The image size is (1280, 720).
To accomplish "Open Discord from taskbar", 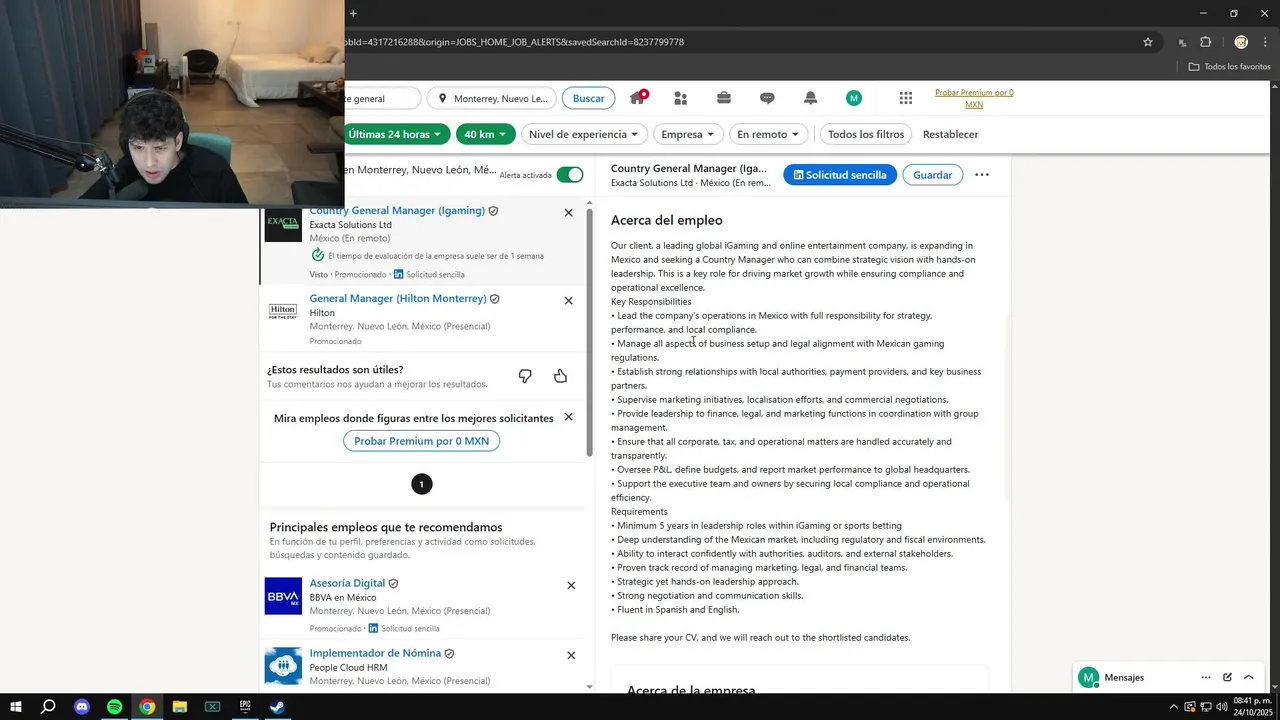I will point(82,707).
